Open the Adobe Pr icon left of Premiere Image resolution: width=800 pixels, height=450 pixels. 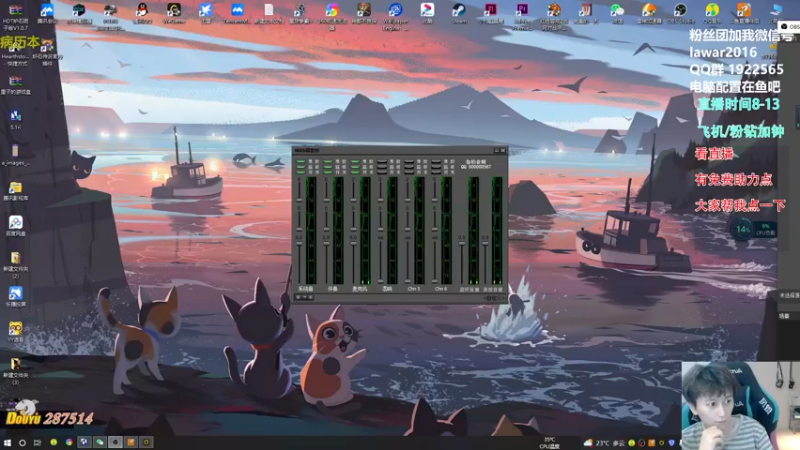click(490, 10)
